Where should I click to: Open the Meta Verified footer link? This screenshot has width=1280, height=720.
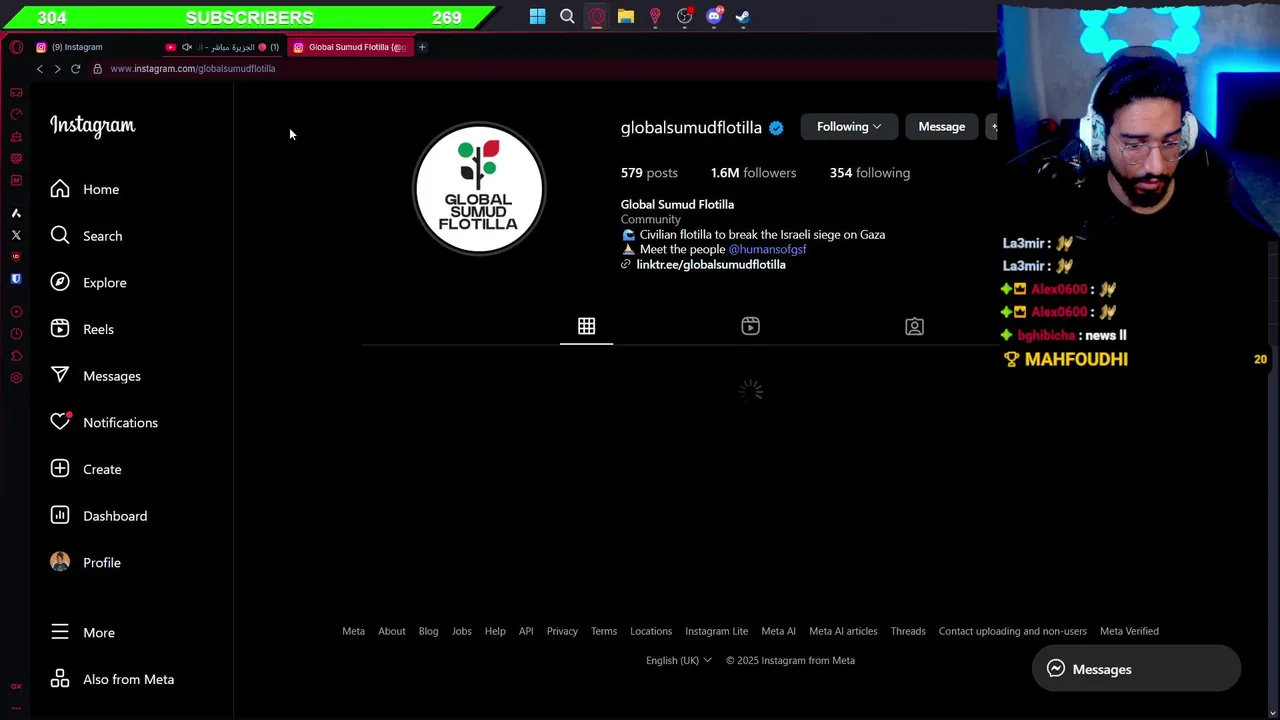coord(1129,631)
